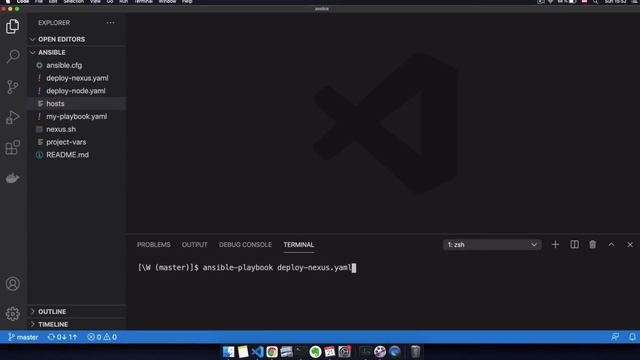Open Visual Studio Code from the dock

[x=257, y=351]
